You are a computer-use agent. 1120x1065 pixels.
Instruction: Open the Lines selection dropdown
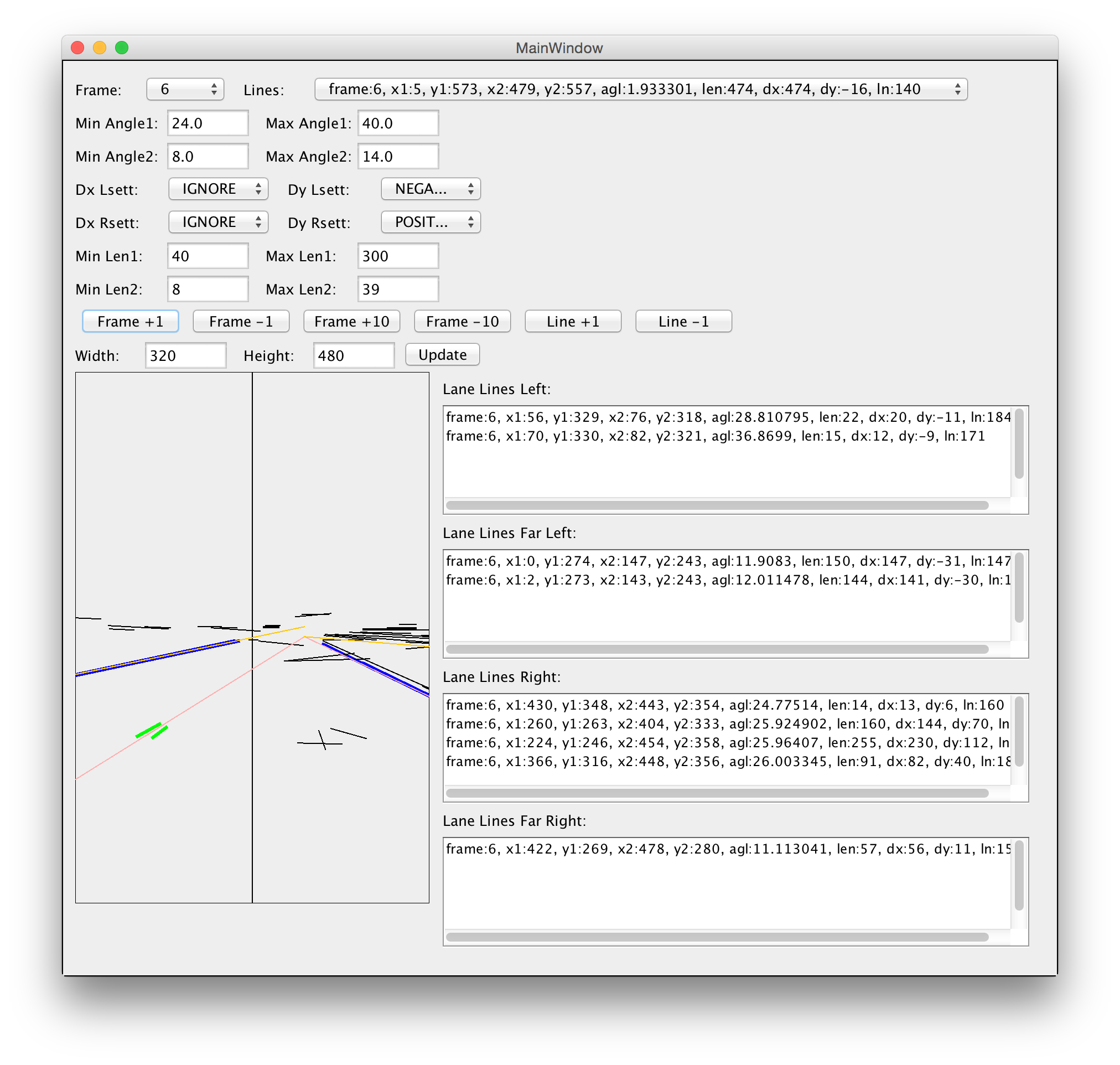641,89
